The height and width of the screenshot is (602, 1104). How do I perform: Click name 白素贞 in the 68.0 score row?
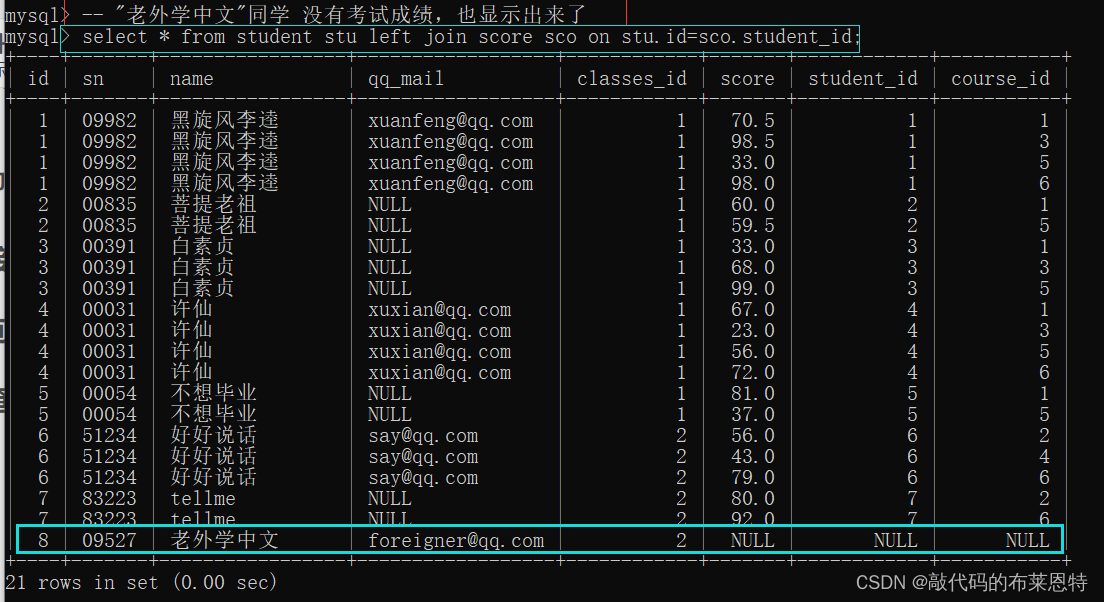coord(202,268)
